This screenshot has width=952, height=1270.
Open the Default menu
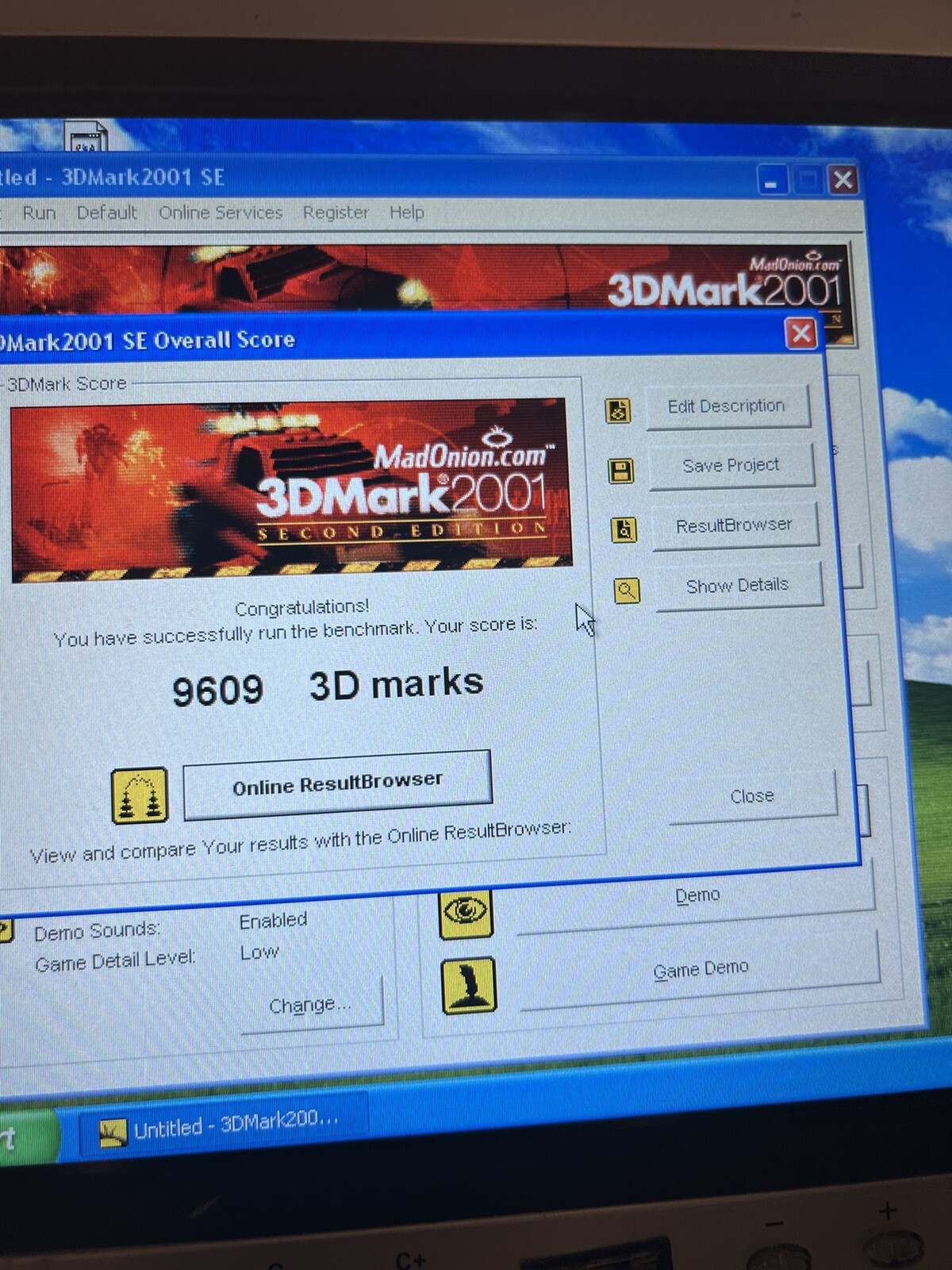[107, 213]
